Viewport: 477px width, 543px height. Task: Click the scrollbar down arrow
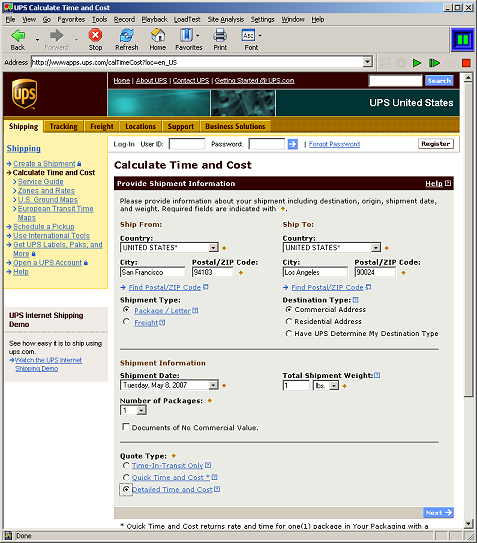[468, 523]
